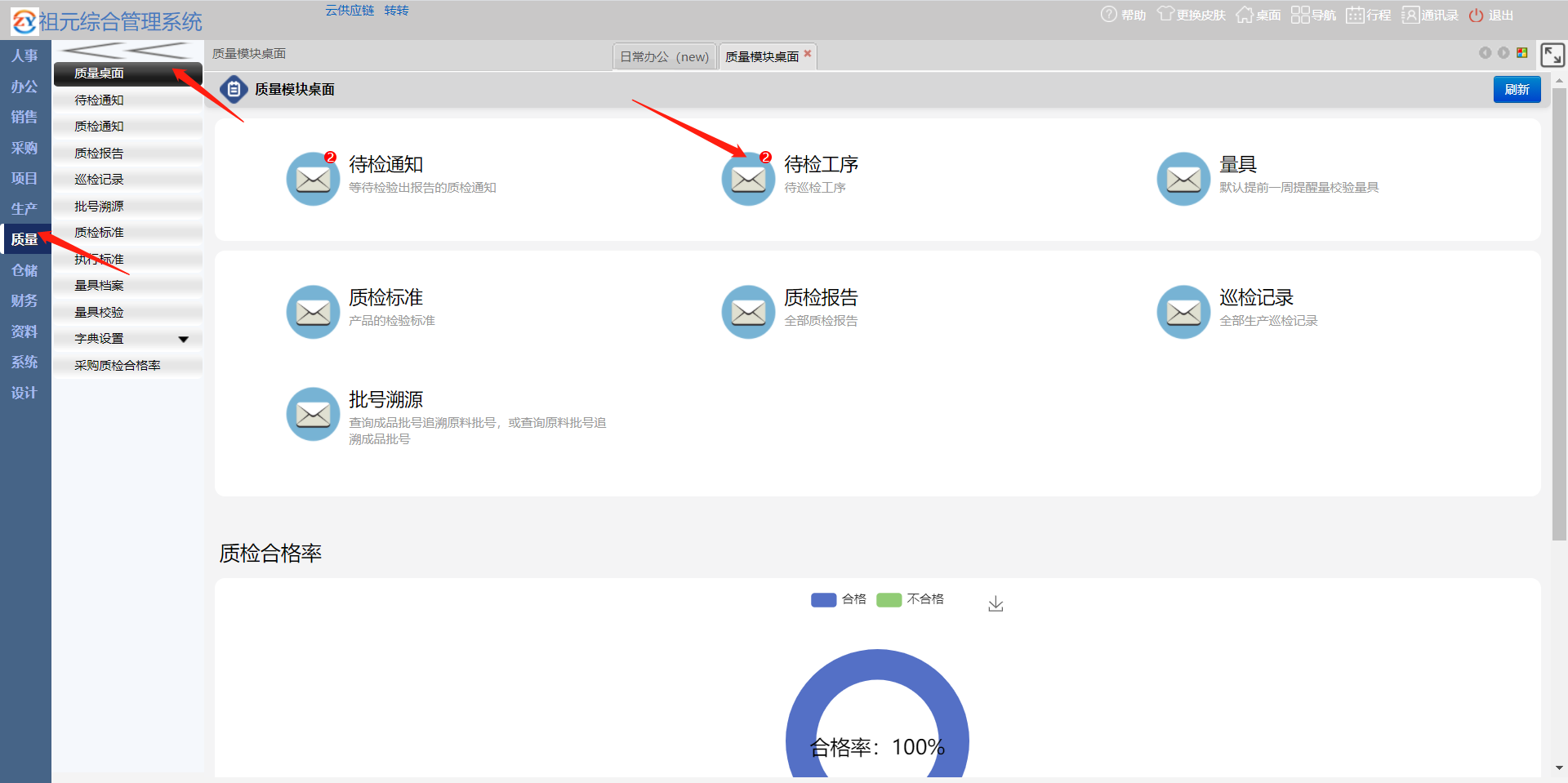Click the next tab arrow icon
The width and height of the screenshot is (1568, 783).
point(1503,52)
